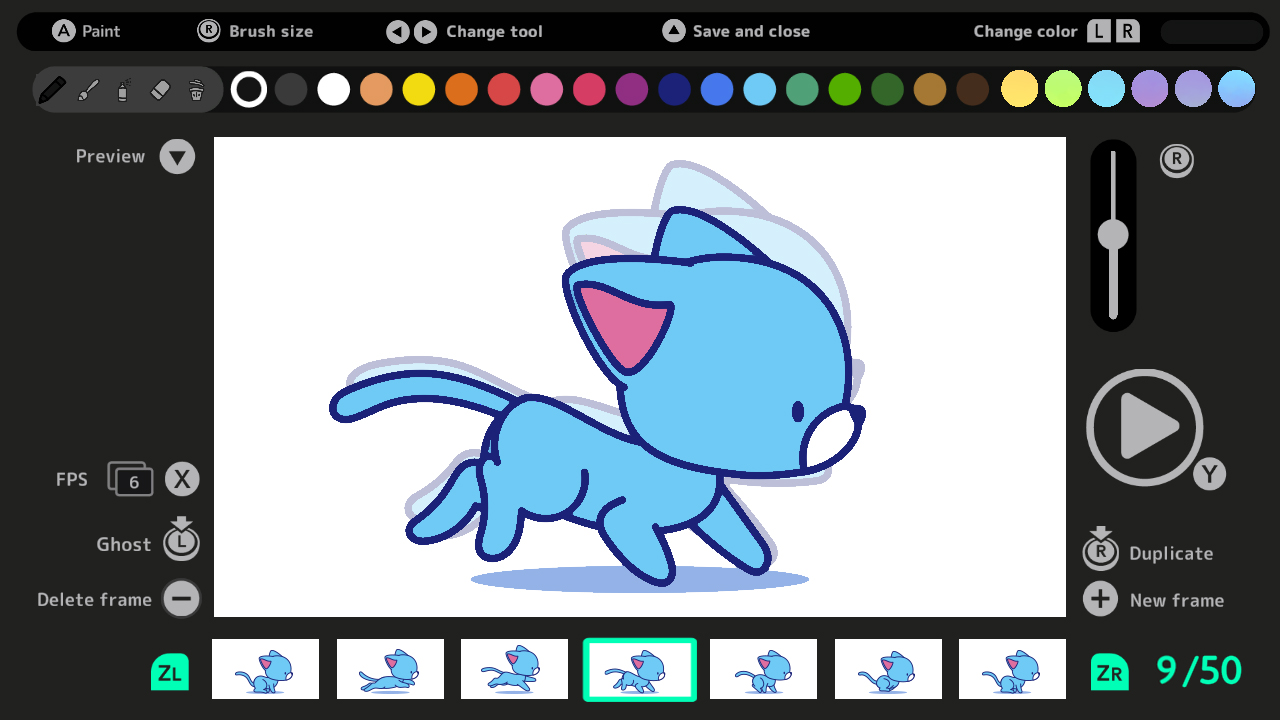This screenshot has height=720, width=1280.
Task: Select Save and close
Action: [673, 31]
